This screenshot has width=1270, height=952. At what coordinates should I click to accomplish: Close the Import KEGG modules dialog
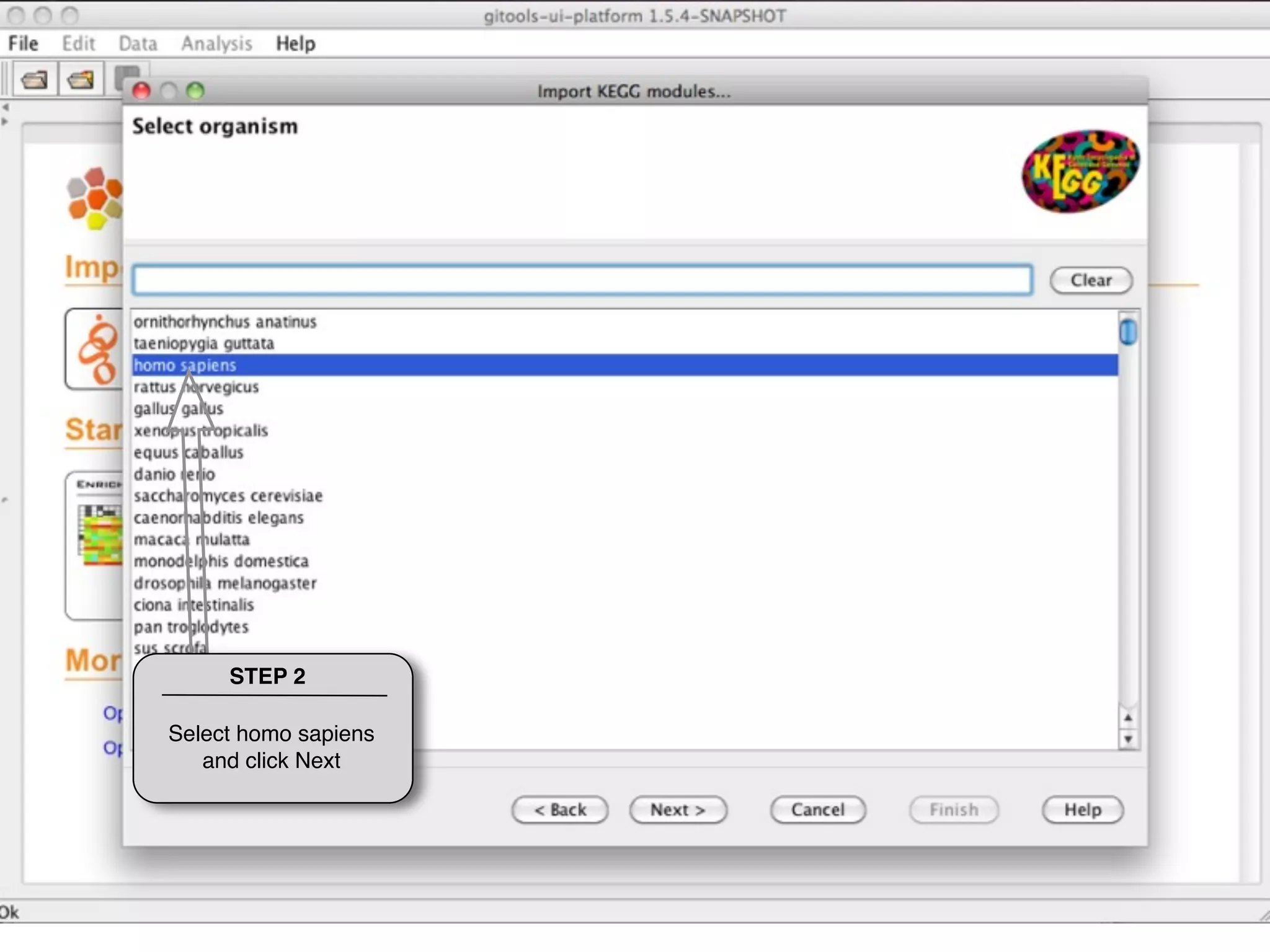[141, 91]
